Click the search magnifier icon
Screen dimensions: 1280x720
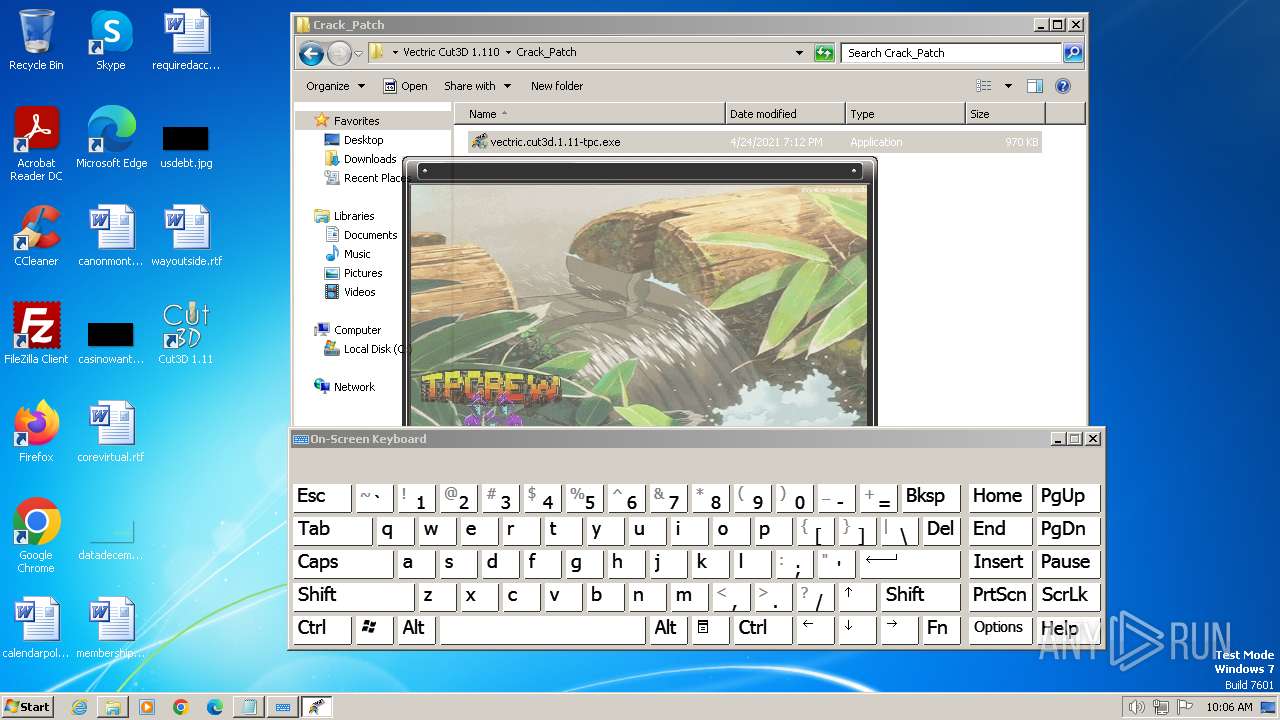[1072, 53]
